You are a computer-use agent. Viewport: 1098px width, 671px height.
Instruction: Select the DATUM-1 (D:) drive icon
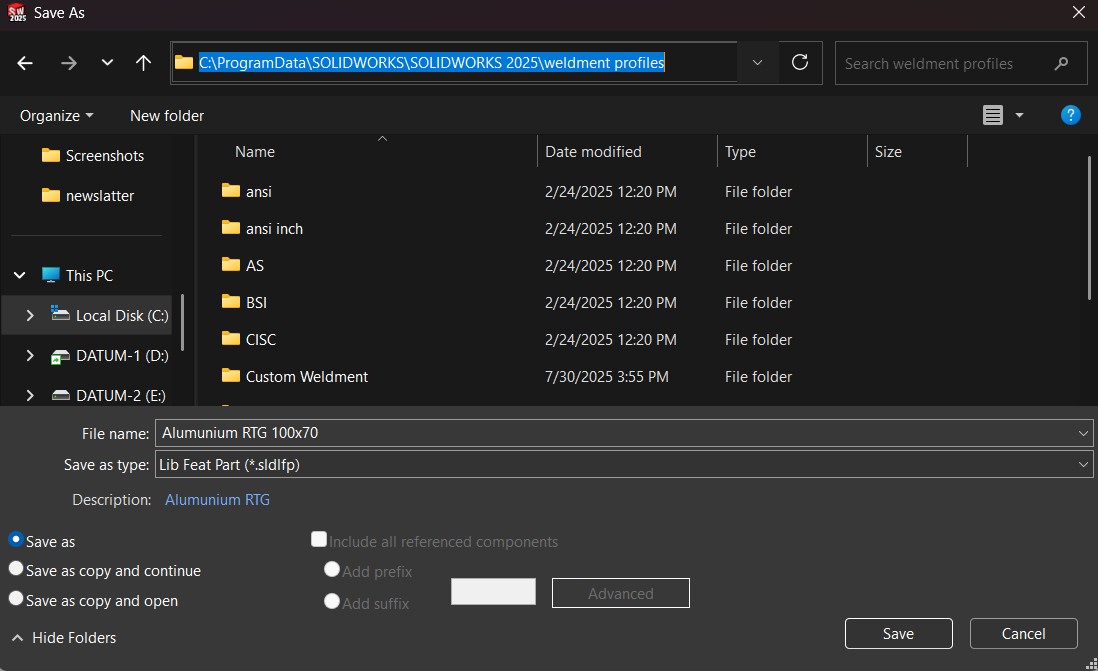(x=61, y=356)
